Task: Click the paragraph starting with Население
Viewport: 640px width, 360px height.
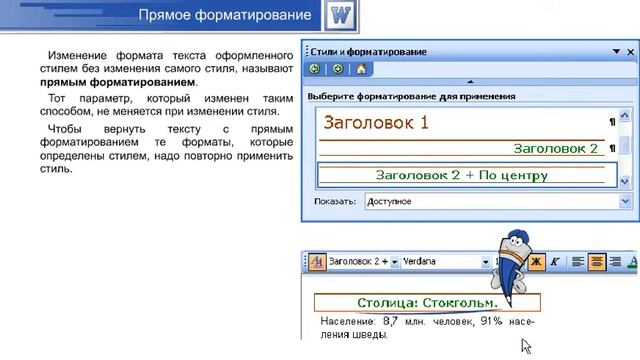Action: click(427, 328)
